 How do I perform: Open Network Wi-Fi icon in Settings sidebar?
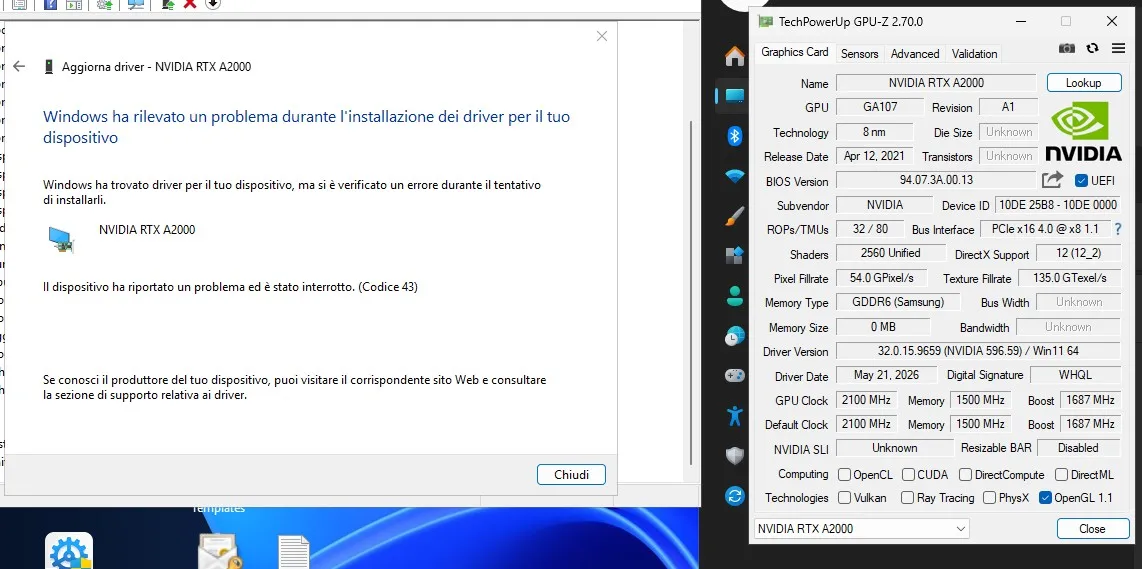pyautogui.click(x=734, y=176)
